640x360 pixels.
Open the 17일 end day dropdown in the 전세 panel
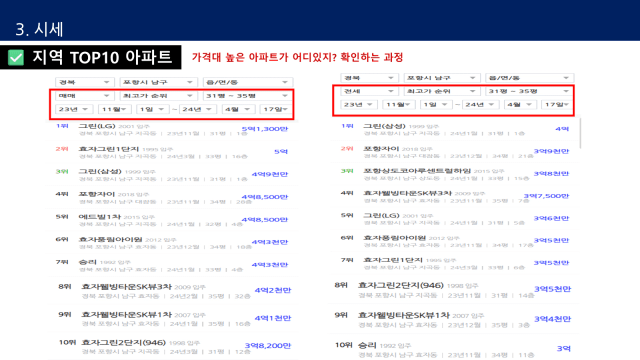[557, 104]
